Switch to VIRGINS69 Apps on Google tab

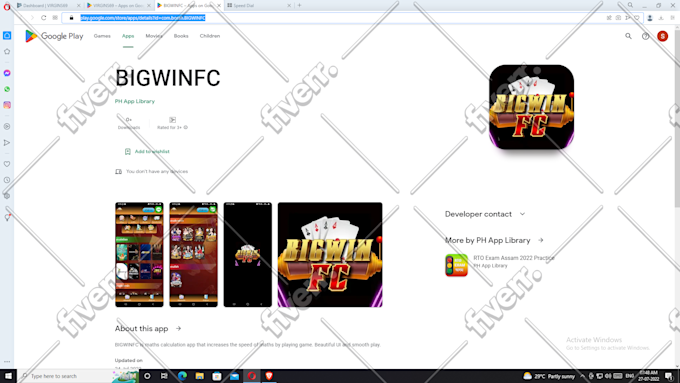[118, 6]
